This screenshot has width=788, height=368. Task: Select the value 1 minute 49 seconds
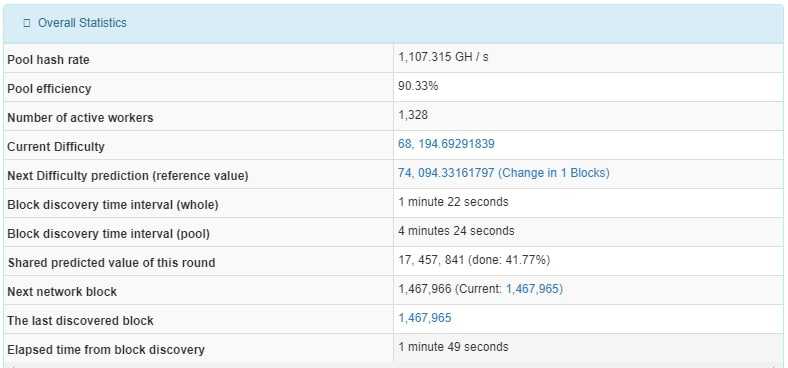click(x=453, y=347)
